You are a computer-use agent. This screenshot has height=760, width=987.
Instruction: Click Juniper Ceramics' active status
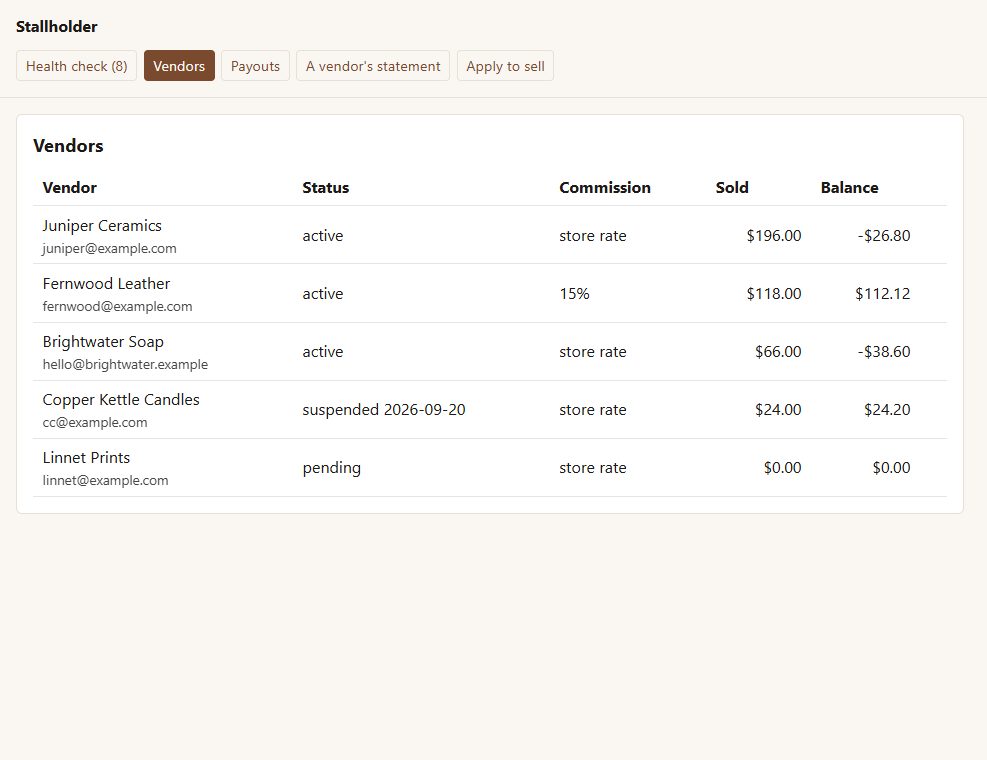(323, 235)
